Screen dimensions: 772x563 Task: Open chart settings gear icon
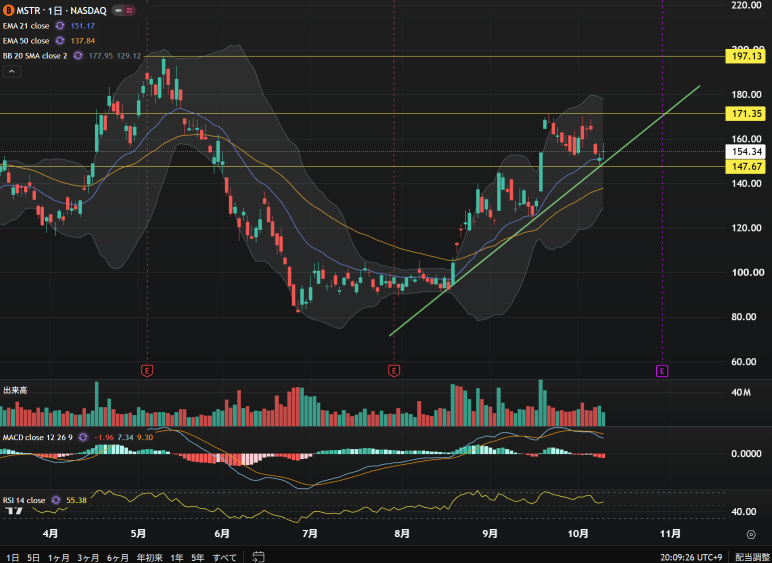tap(751, 534)
